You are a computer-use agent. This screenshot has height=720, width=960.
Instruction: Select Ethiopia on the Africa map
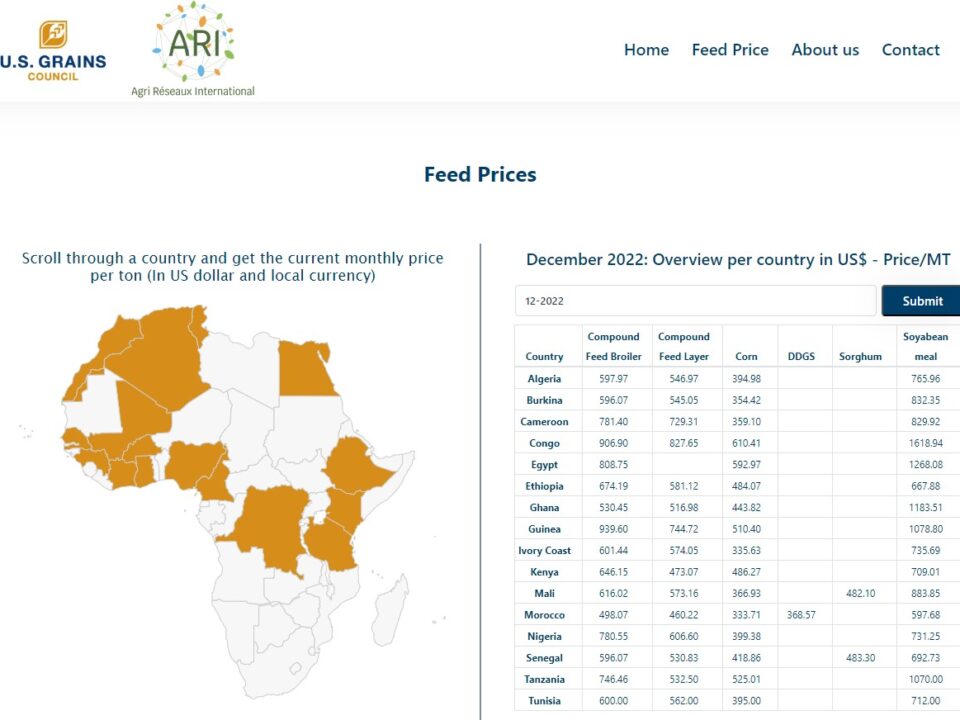tap(354, 467)
